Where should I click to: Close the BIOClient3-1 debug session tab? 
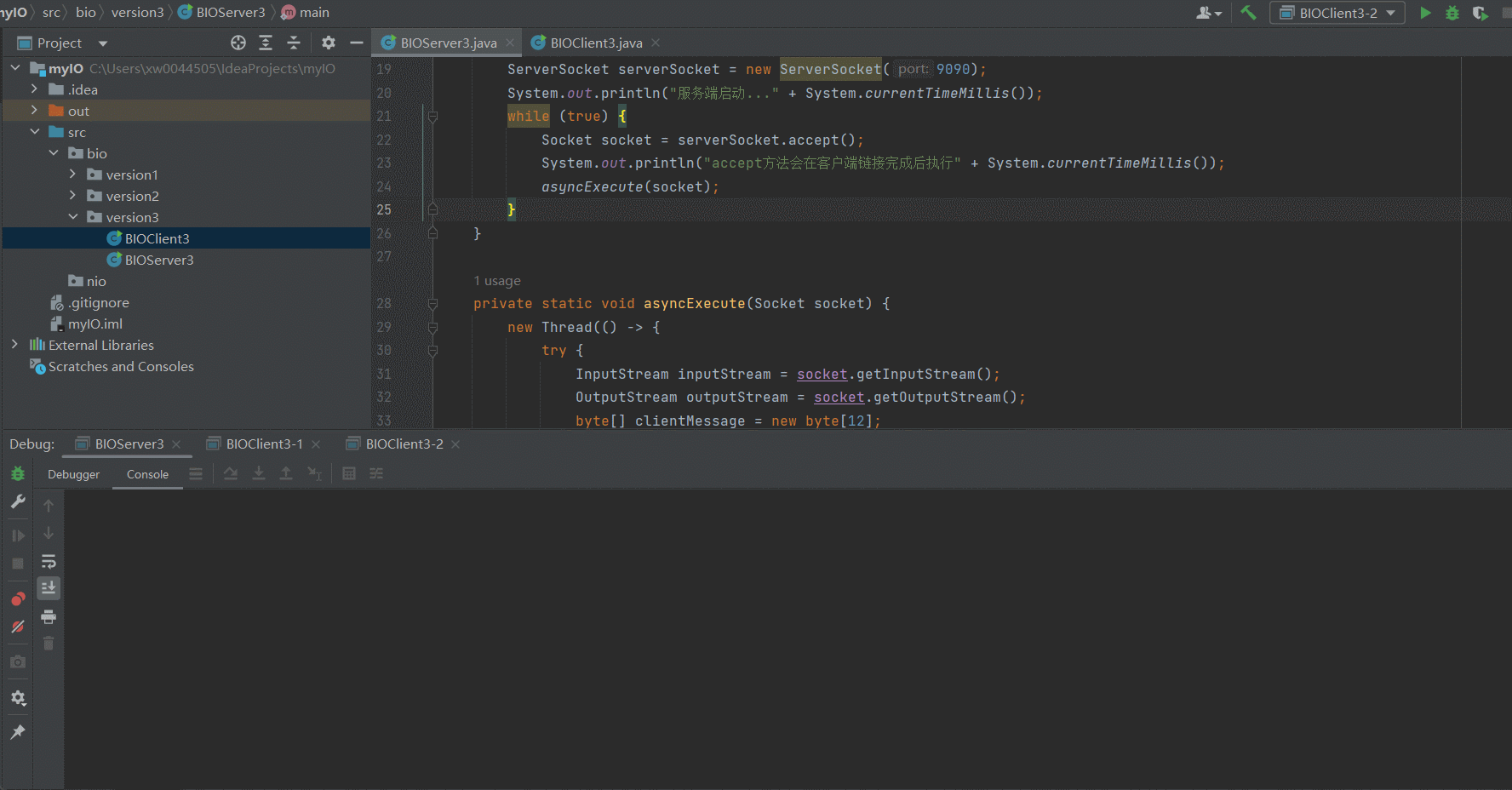click(x=316, y=444)
